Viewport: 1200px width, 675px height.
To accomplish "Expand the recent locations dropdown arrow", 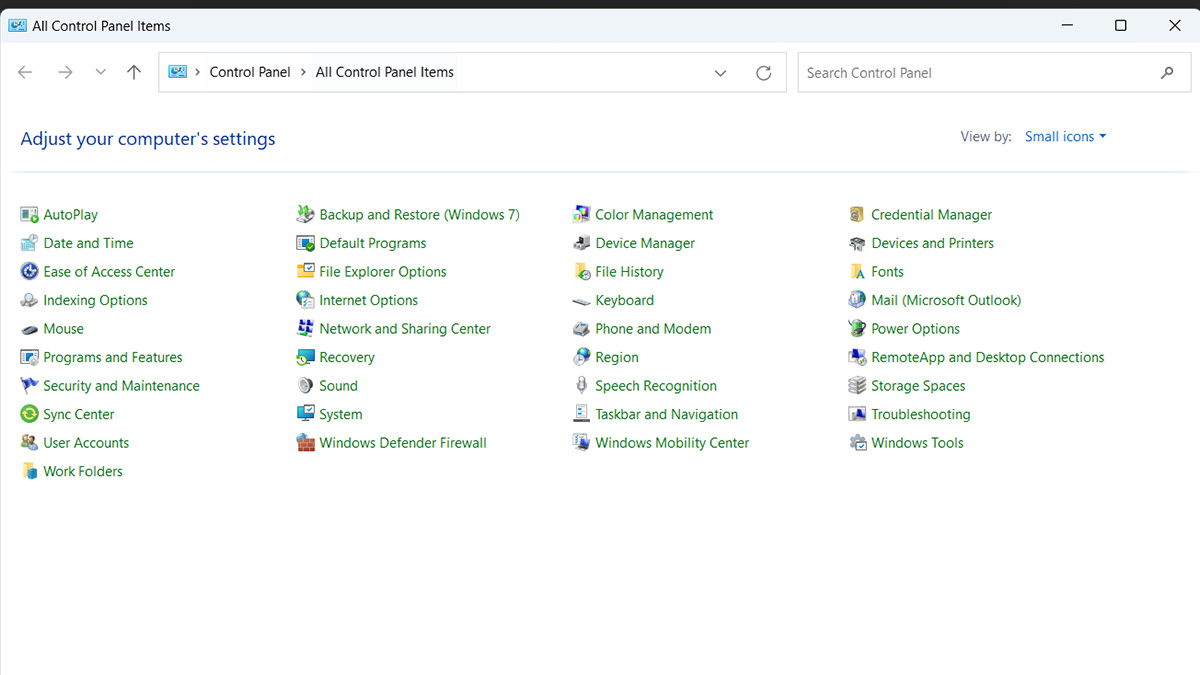I will click(x=100, y=72).
